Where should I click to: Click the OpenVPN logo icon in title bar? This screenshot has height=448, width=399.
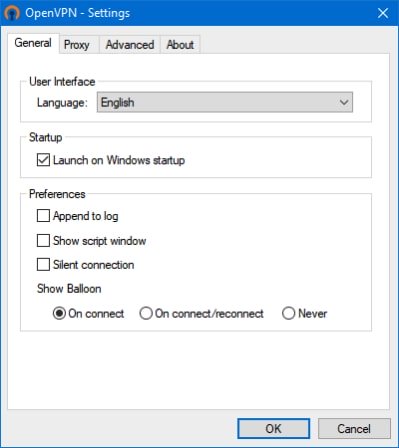12,13
